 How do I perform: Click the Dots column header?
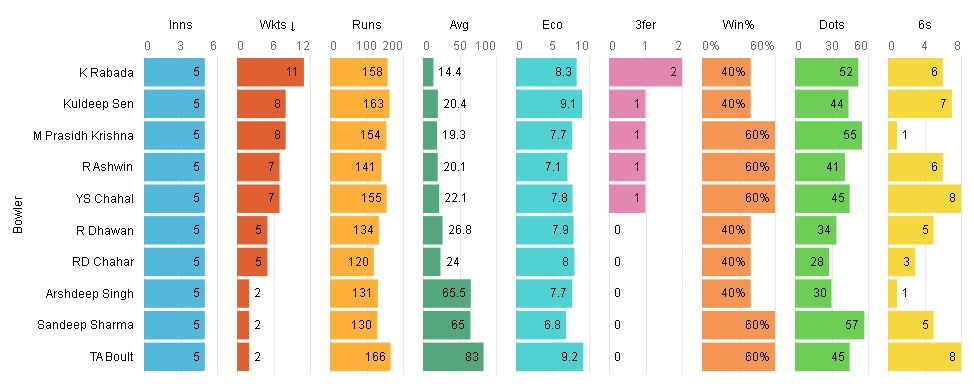(831, 25)
